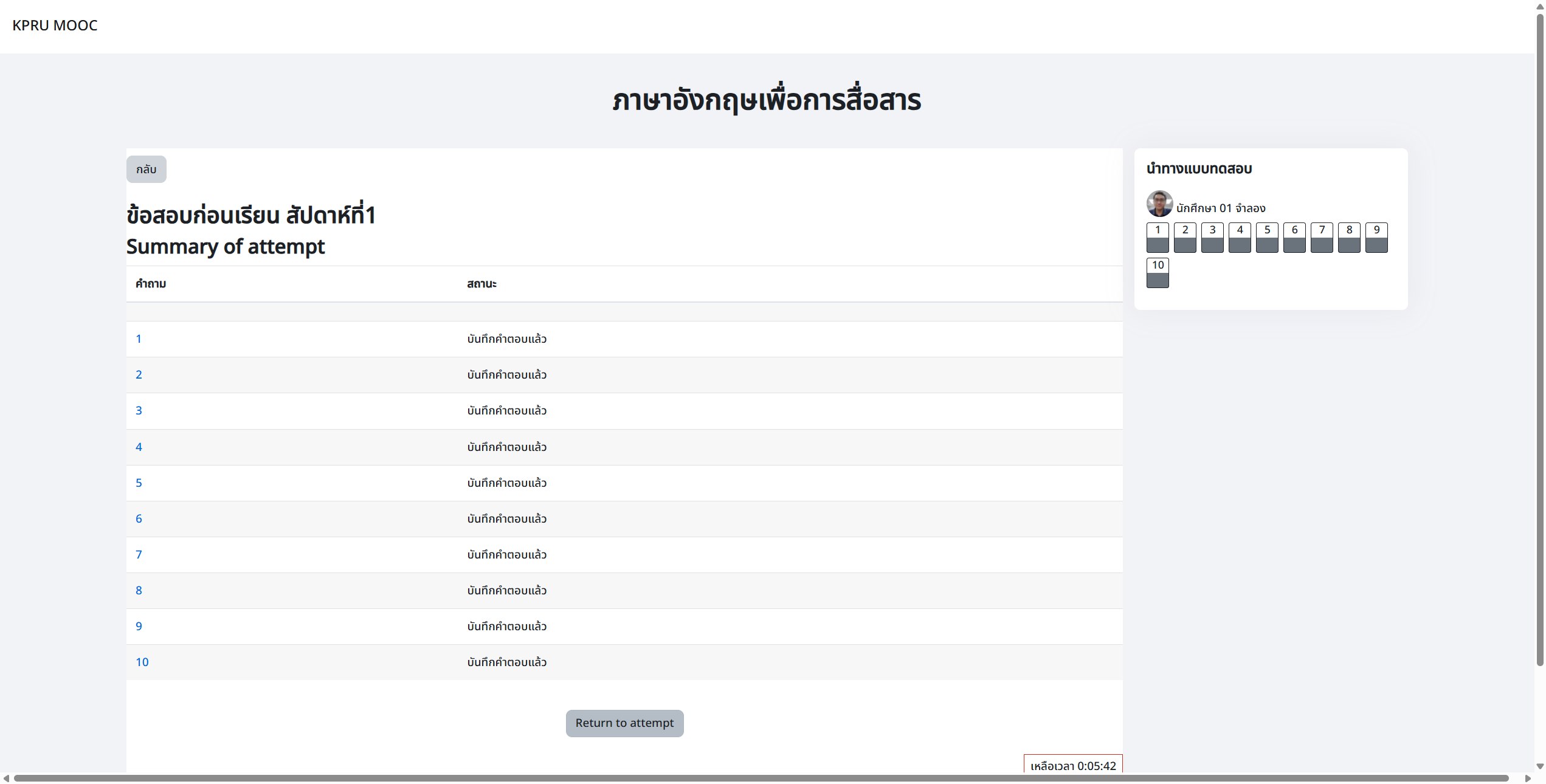Select quiz navigation box 8
Viewport: 1546px width, 784px height.
[1349, 238]
